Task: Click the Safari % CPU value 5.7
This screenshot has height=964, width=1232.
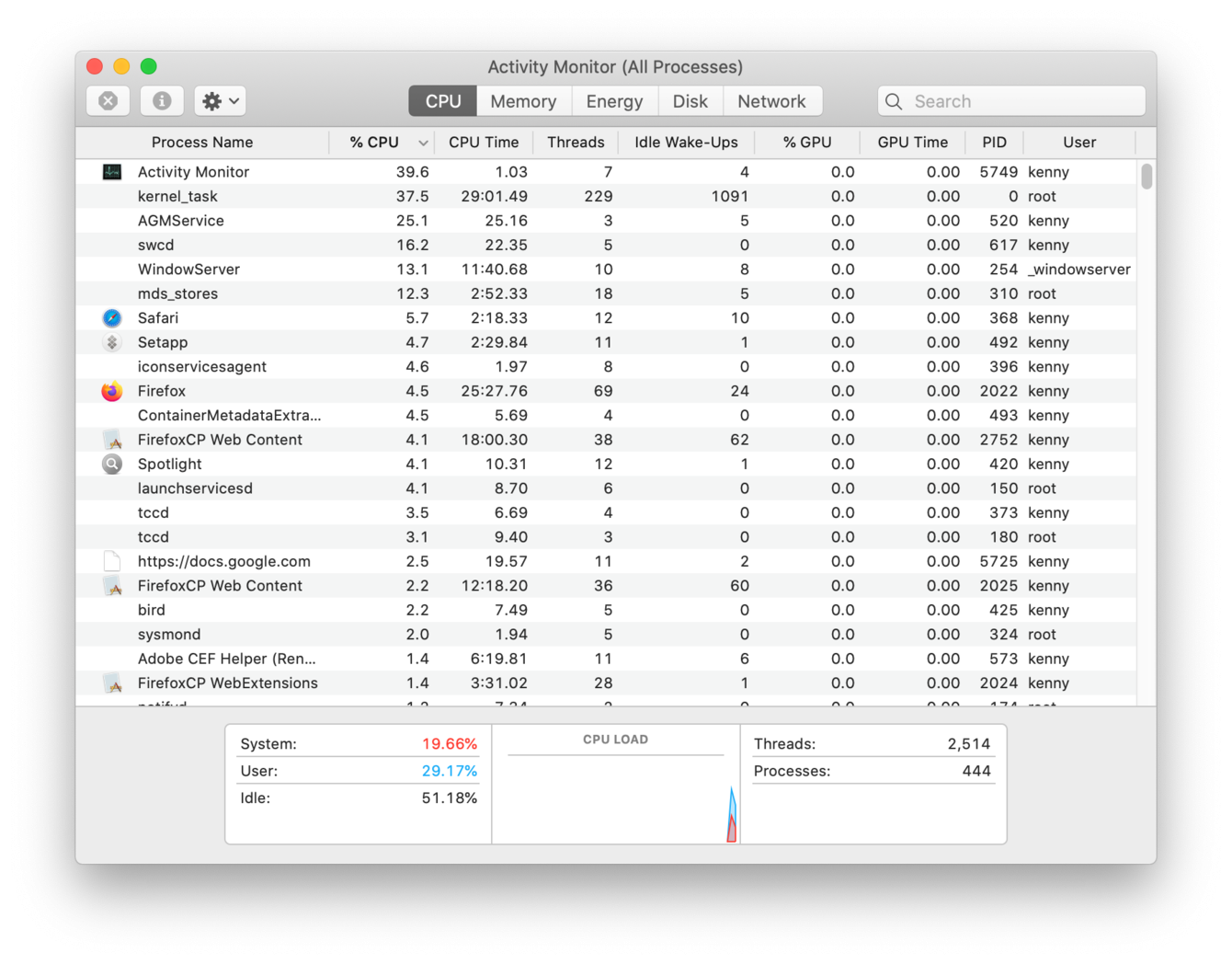Action: (x=417, y=318)
